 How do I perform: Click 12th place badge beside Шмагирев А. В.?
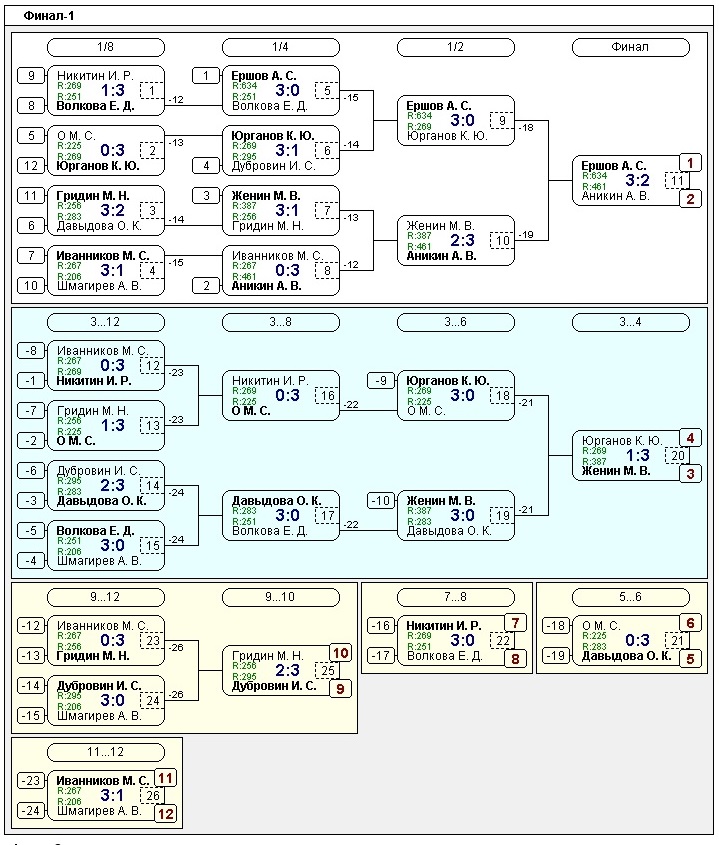165,814
